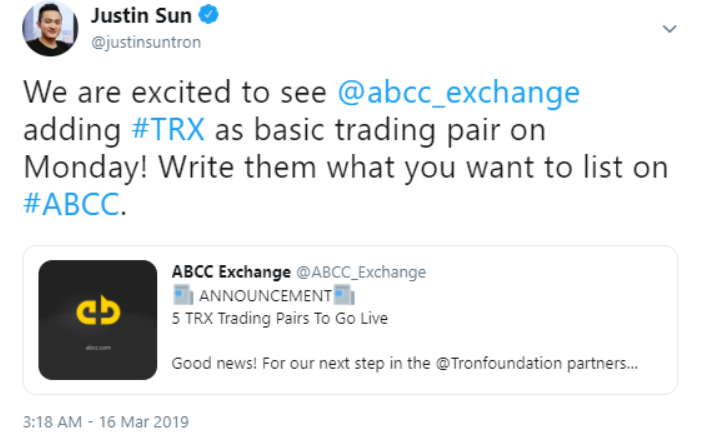
Task: Follow the @abcc_exchange mention link
Action: pos(458,93)
